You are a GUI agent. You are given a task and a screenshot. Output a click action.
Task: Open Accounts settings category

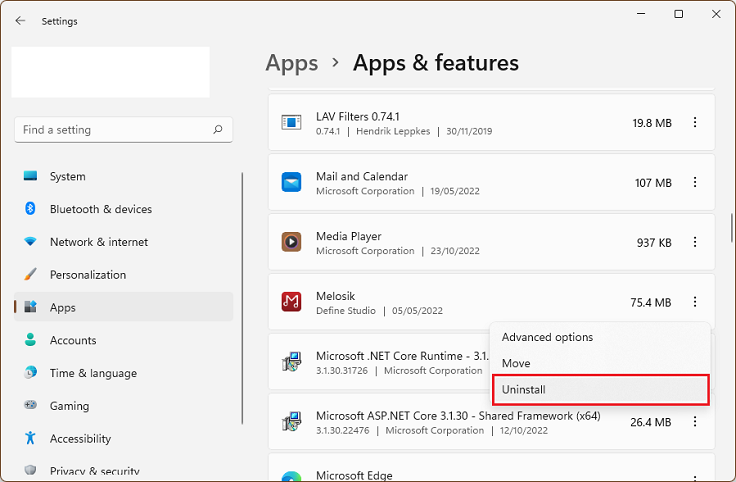[123, 340]
